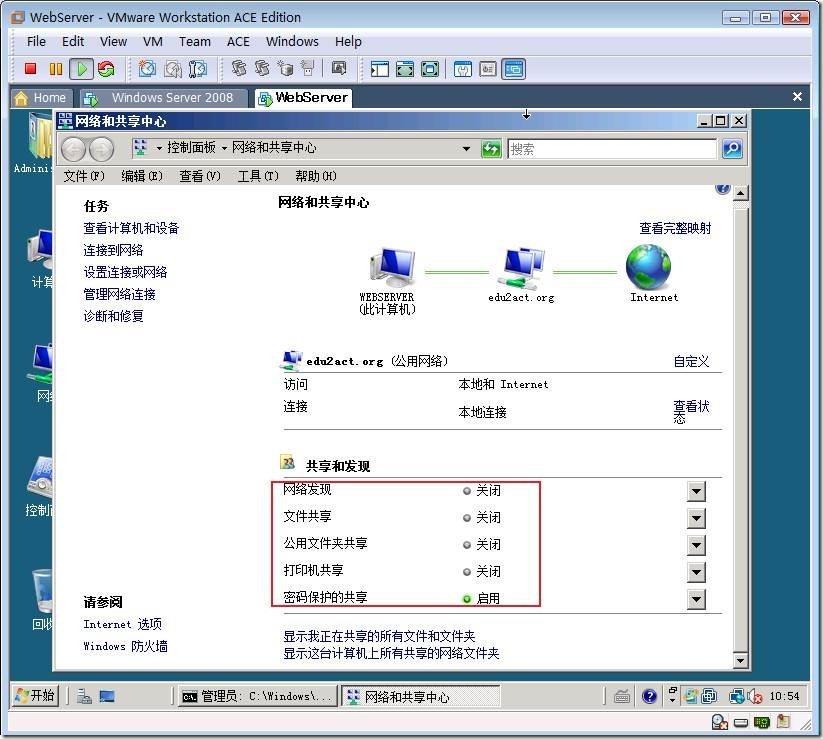Open Server Manager from the quick launch
The image size is (823, 739).
tap(85, 696)
